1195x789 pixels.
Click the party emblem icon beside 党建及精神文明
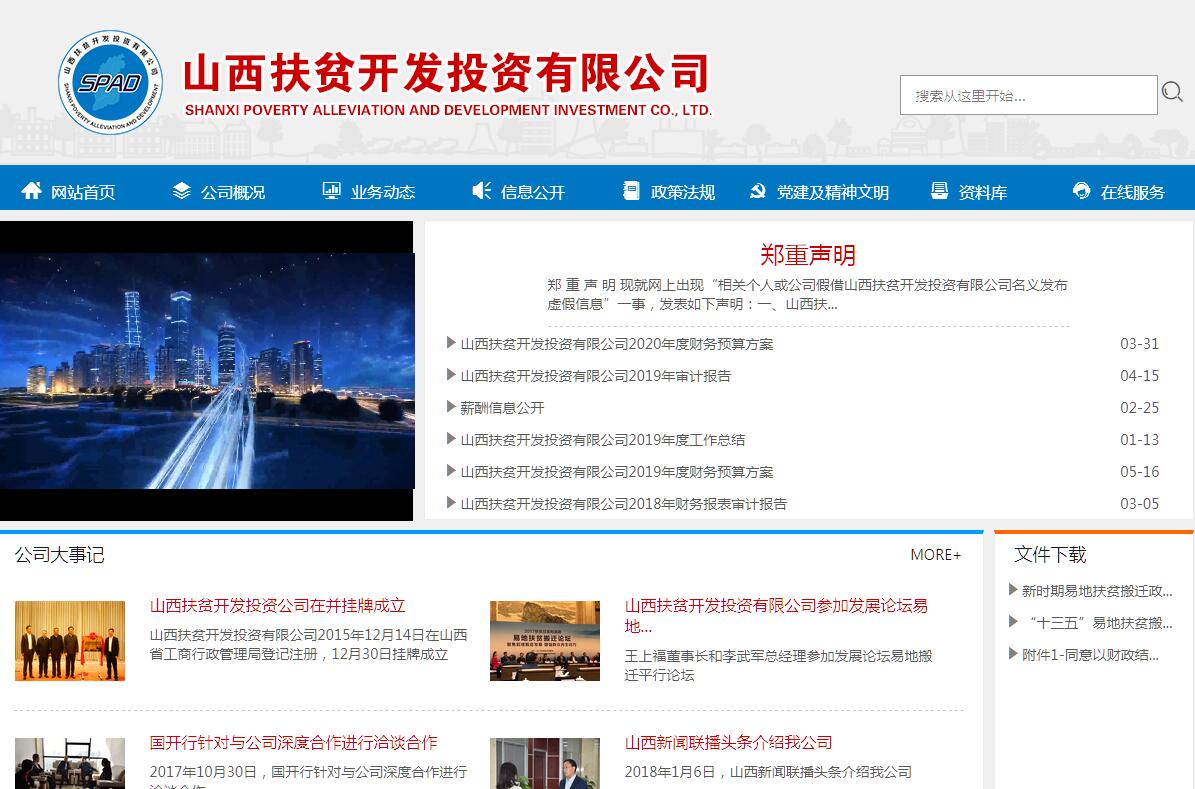tap(758, 191)
